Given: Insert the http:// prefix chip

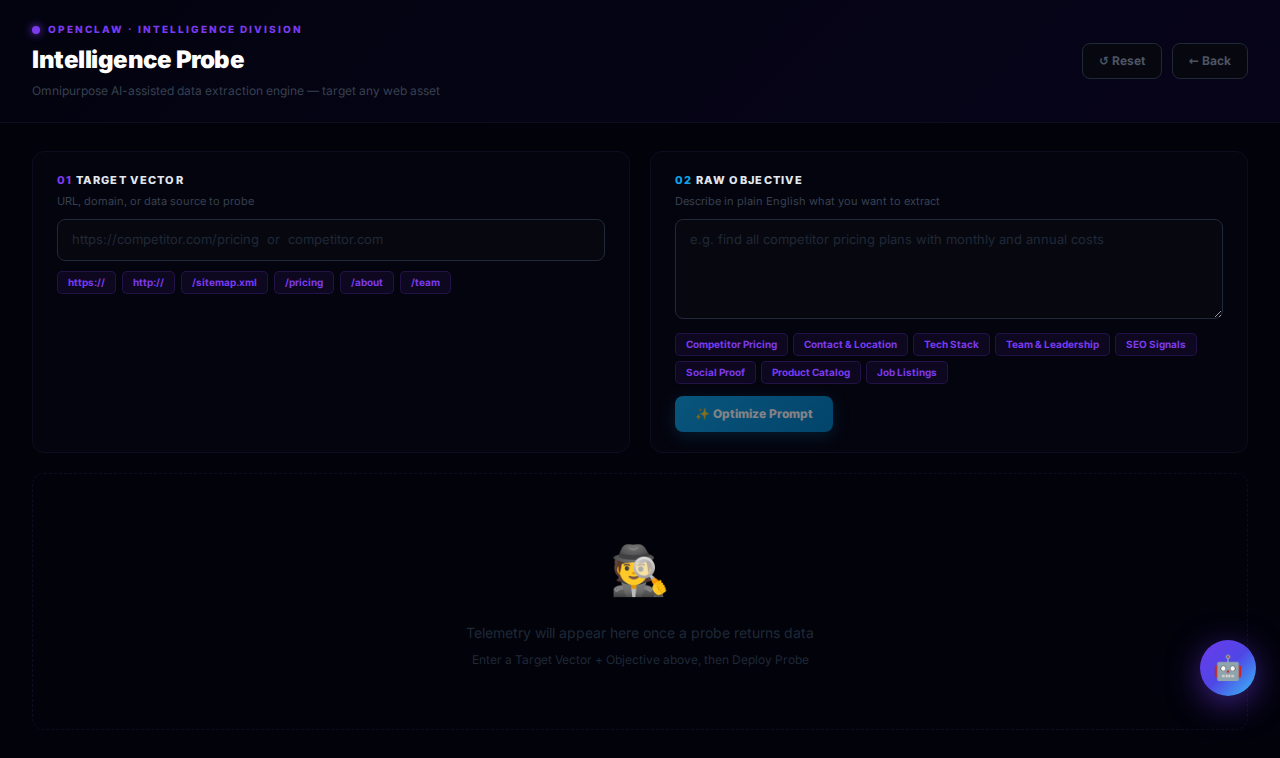Looking at the screenshot, I should [148, 283].
